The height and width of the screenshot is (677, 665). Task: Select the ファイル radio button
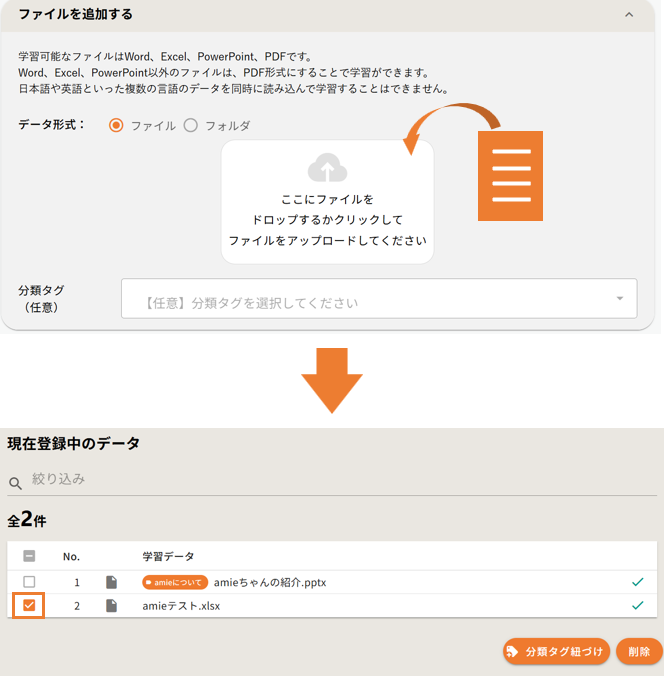116,126
